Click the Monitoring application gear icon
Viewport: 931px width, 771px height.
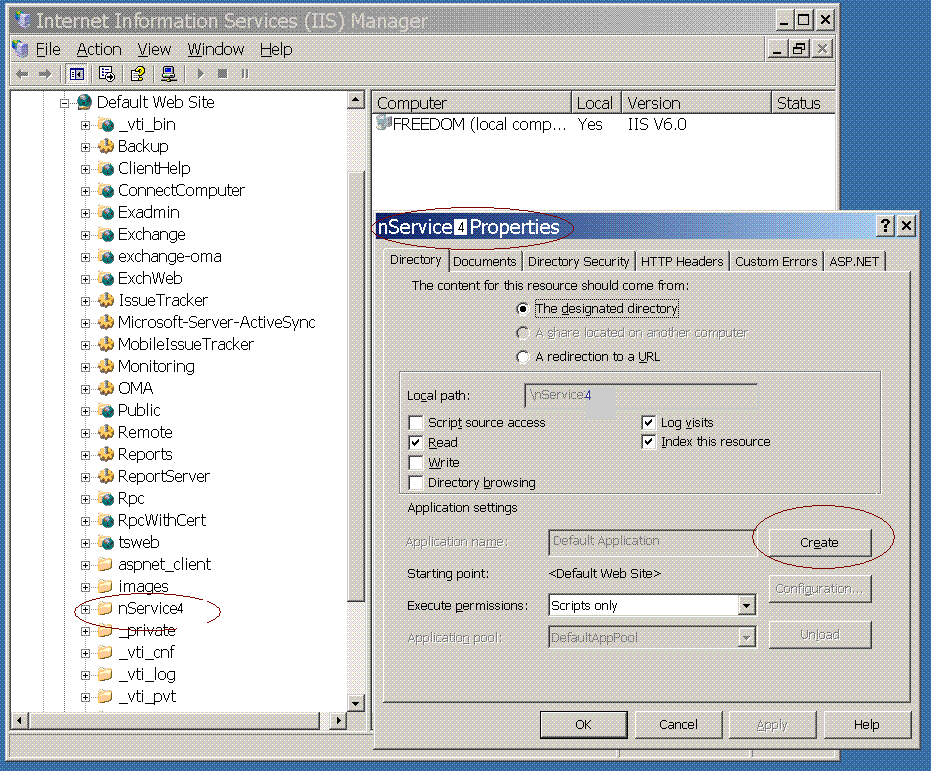pos(106,366)
